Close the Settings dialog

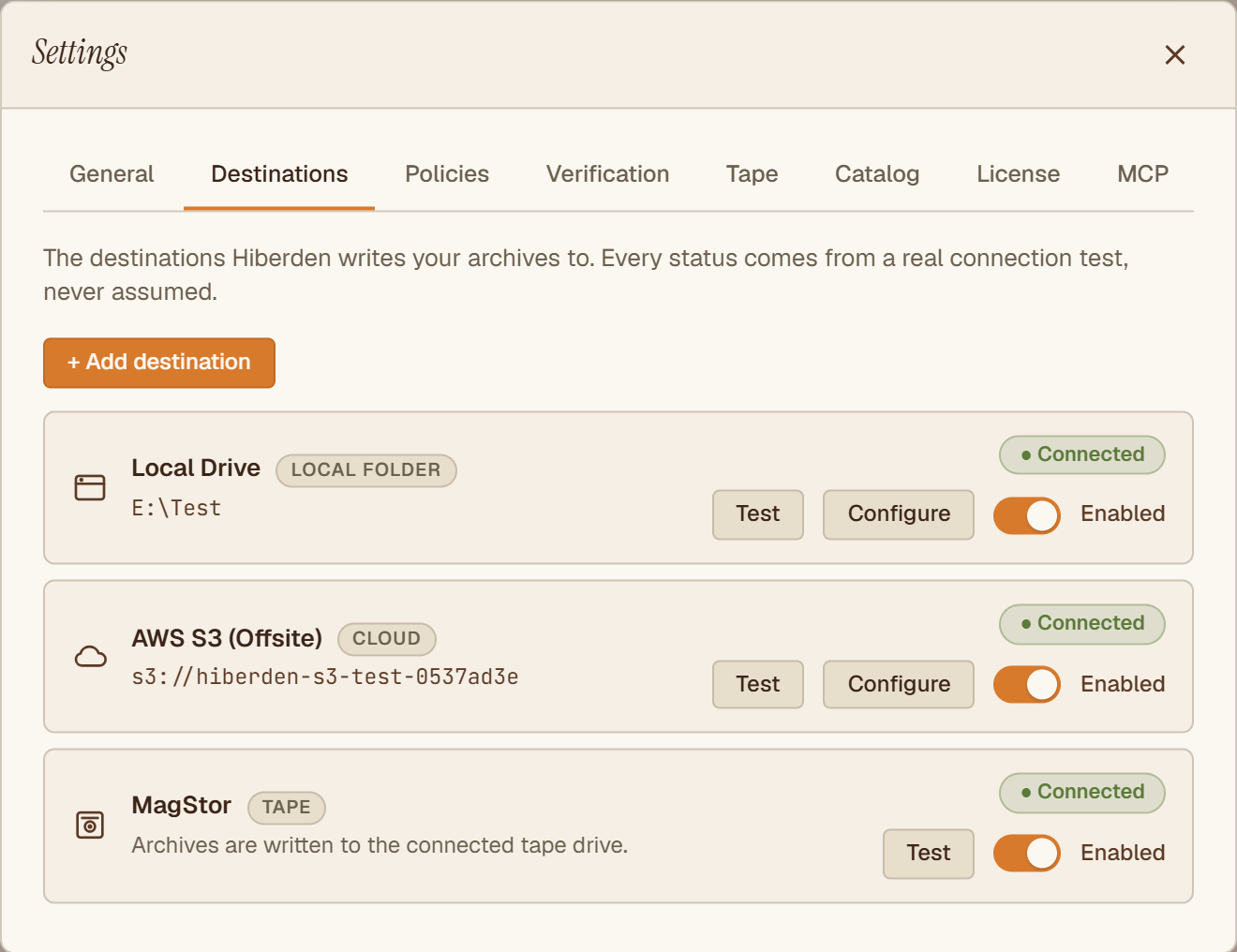(x=1175, y=54)
